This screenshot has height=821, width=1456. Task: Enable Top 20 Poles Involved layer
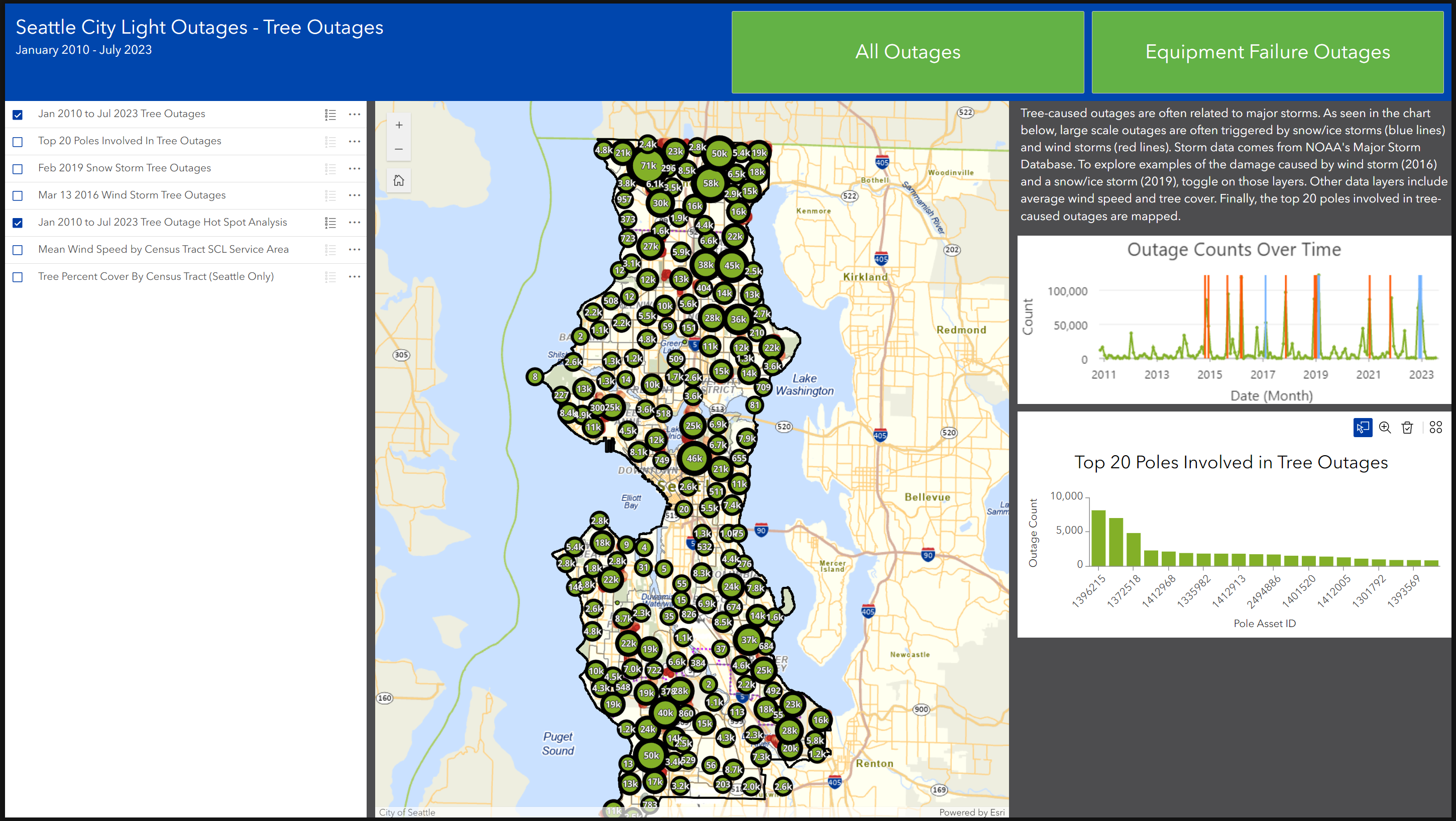point(18,142)
